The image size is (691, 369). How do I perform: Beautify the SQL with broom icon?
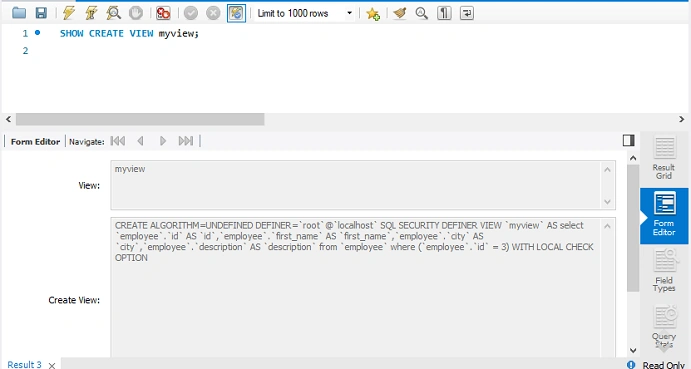400,13
